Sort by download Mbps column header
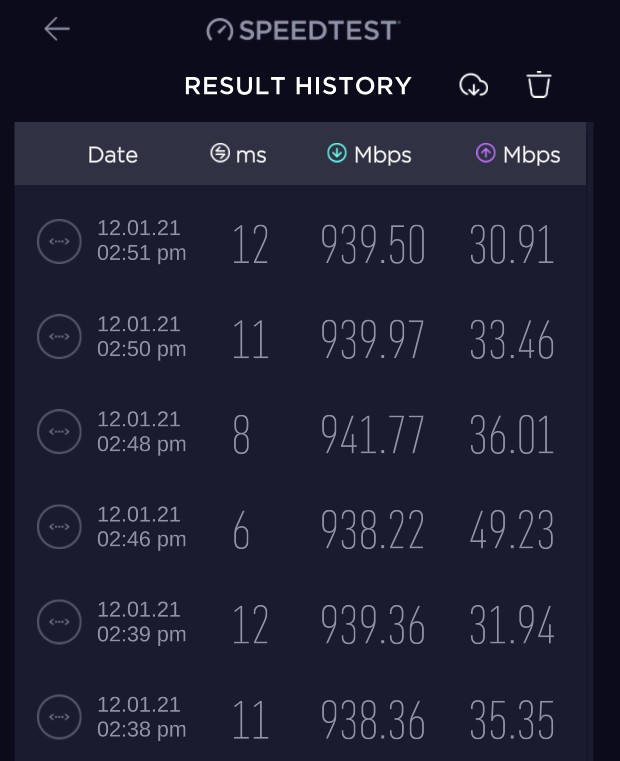 [369, 154]
